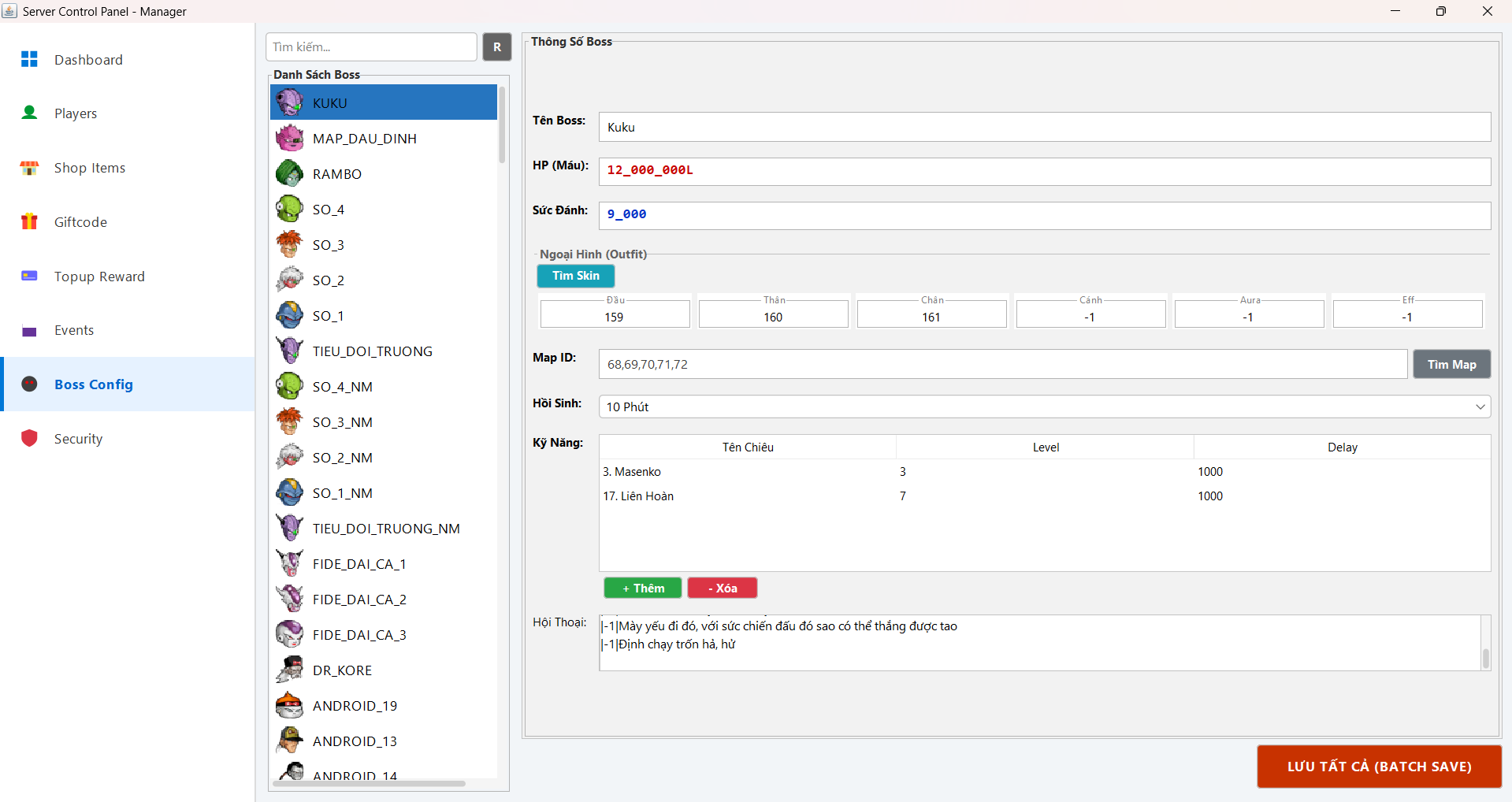This screenshot has width=1512, height=802.
Task: Open the Topup Reward card icon
Action: pyautogui.click(x=29, y=276)
